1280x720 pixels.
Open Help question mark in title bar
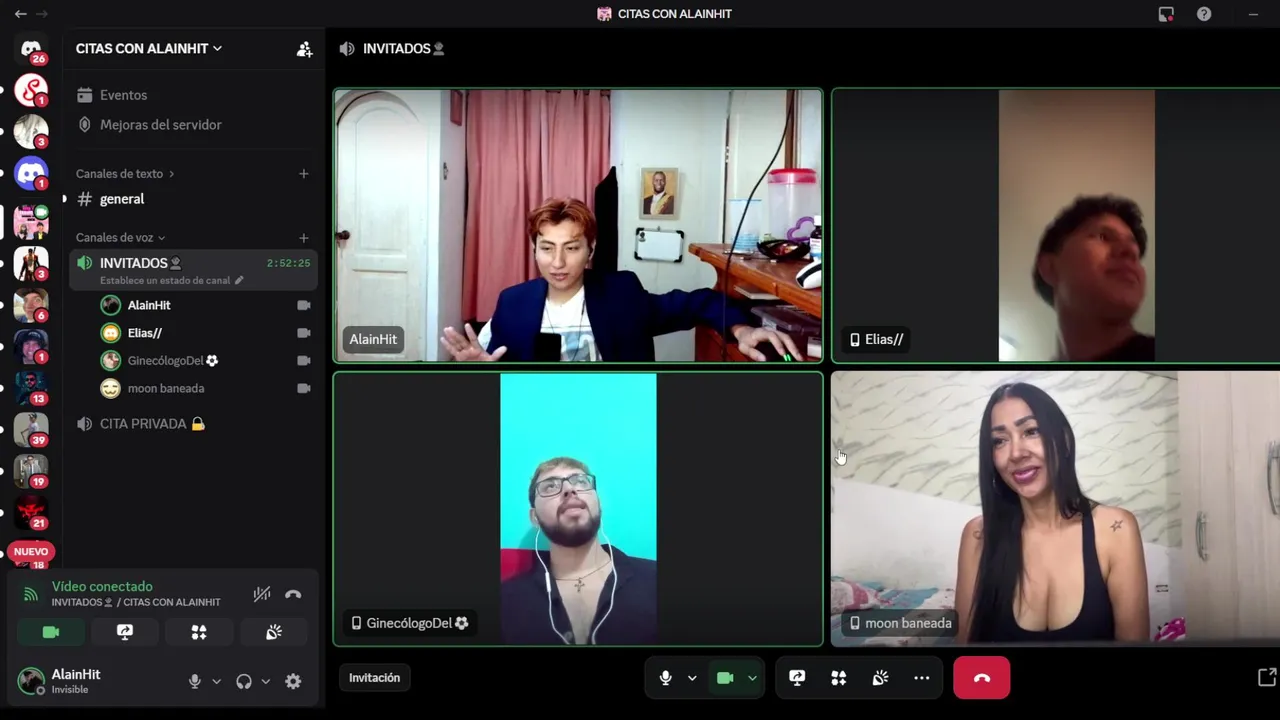[1204, 14]
